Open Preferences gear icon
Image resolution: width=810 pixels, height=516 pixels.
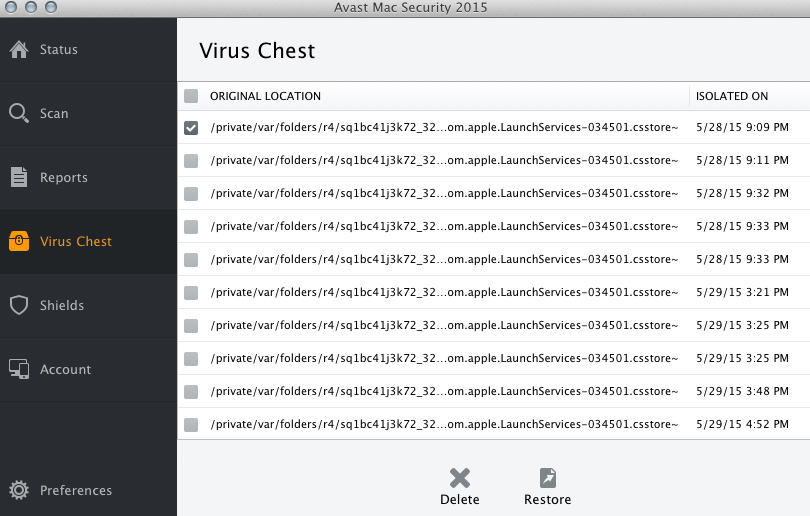click(19, 490)
